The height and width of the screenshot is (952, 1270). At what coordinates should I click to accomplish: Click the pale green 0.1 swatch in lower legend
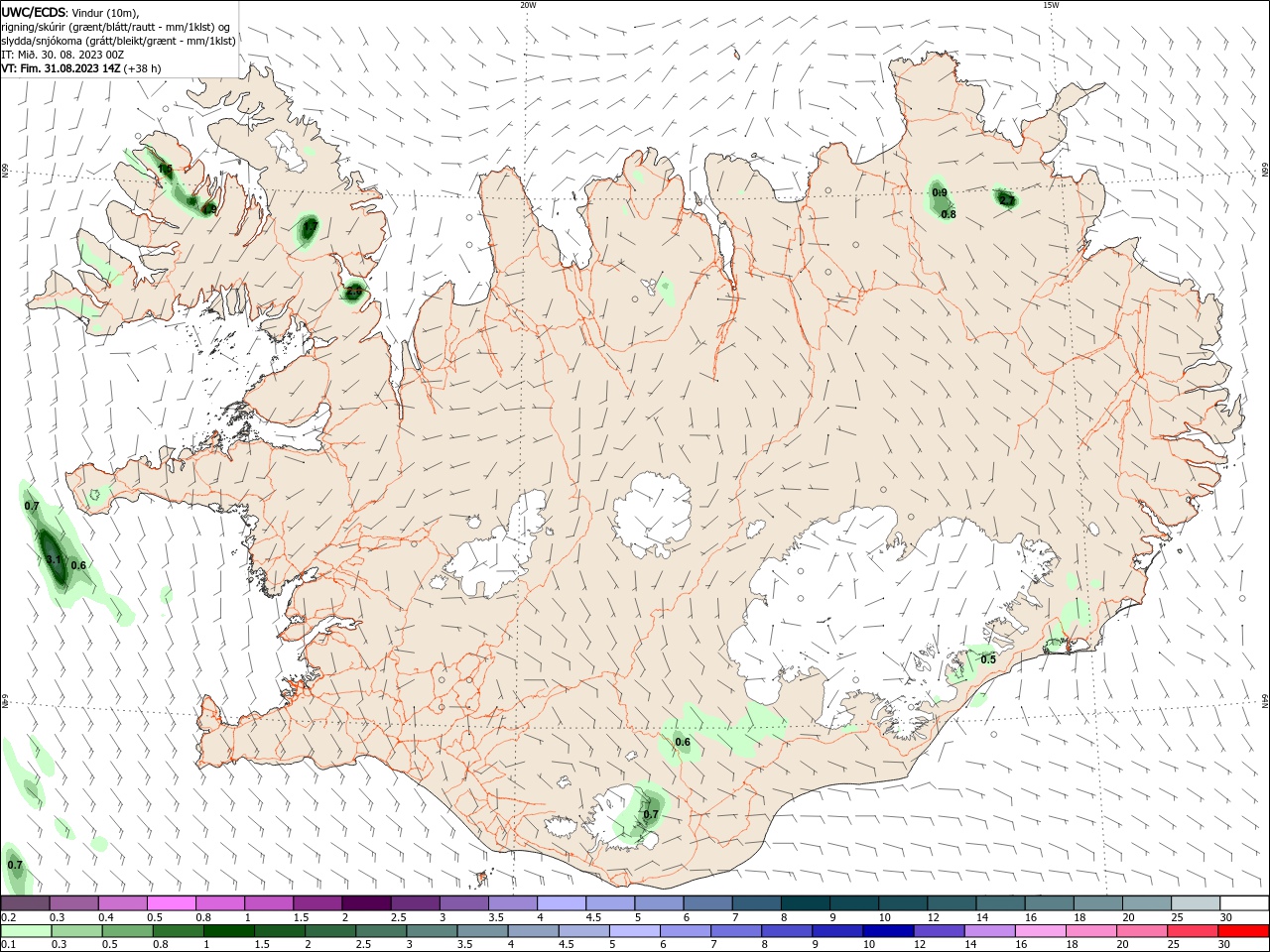point(26,931)
